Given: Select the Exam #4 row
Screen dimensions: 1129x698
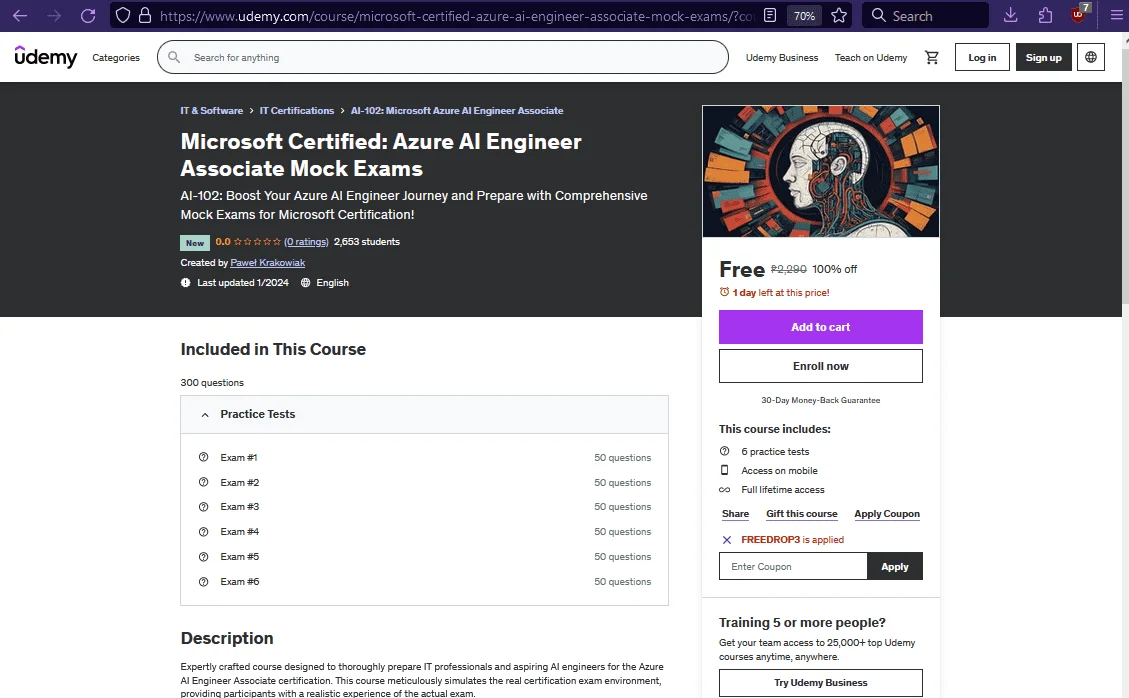Looking at the screenshot, I should point(424,532).
